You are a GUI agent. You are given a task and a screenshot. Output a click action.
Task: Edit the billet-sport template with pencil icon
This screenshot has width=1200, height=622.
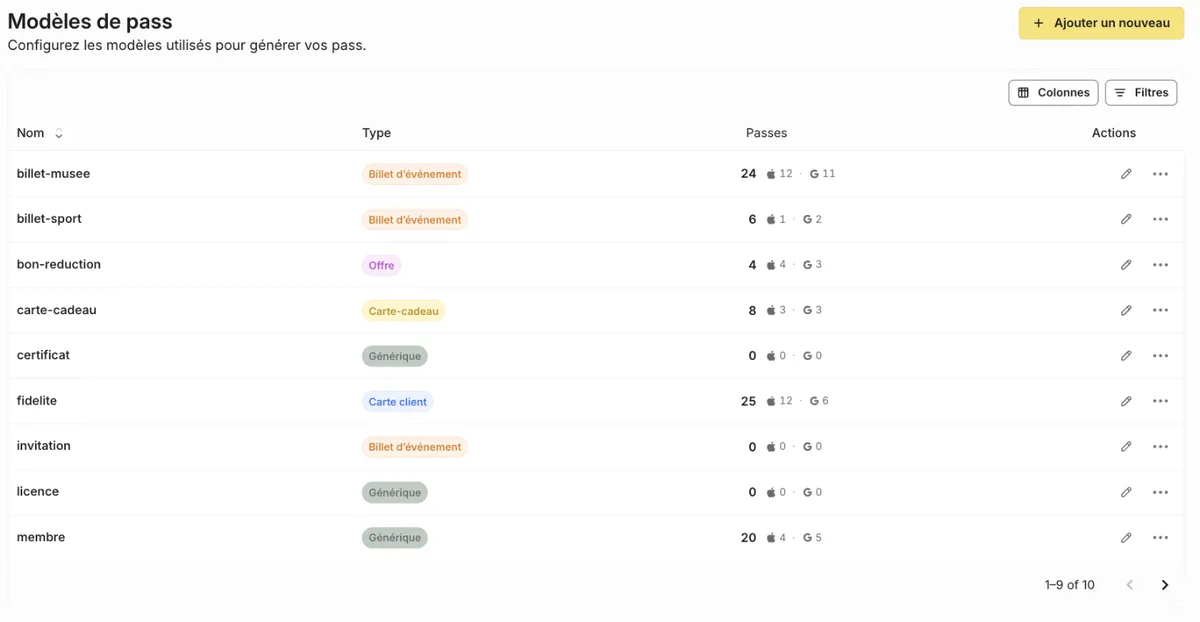[1126, 219]
